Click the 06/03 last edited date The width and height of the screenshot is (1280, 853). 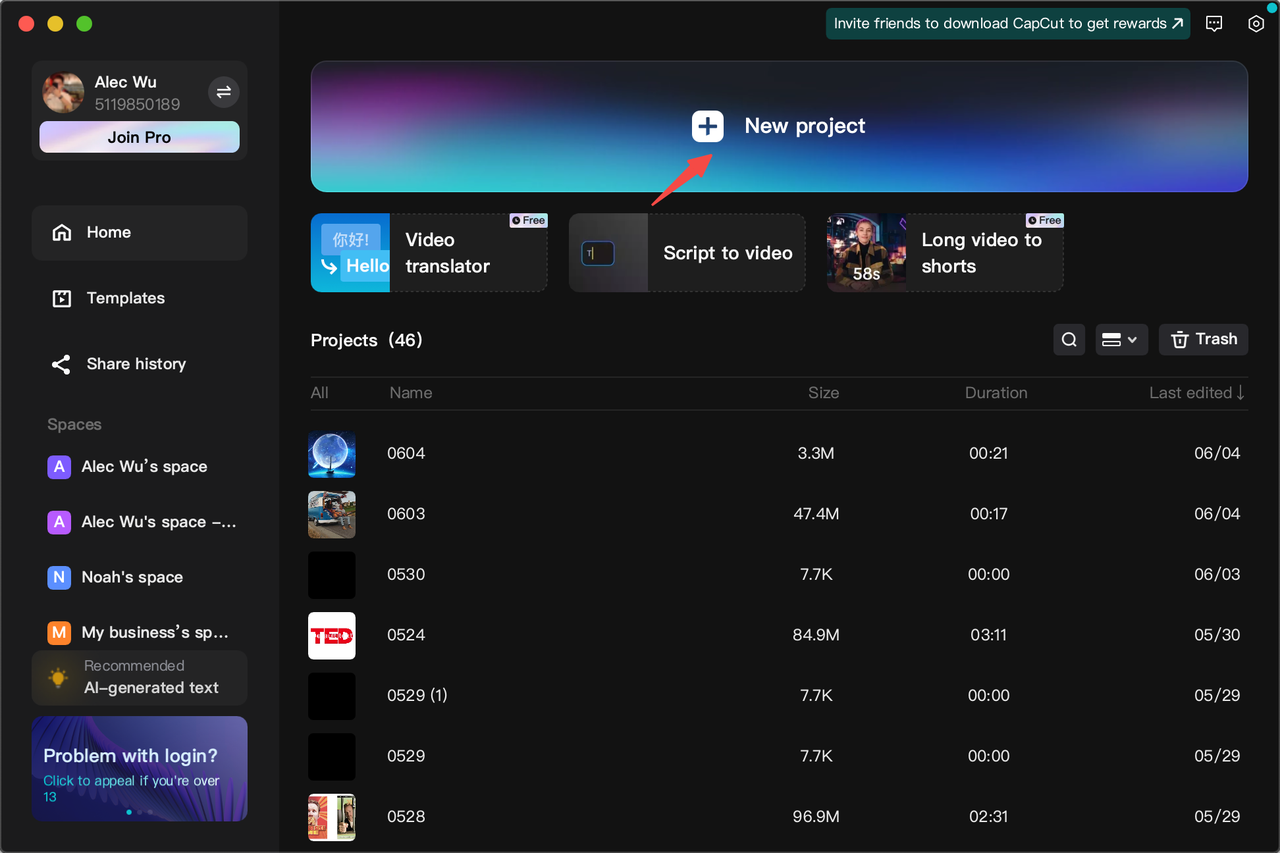[x=1217, y=575]
